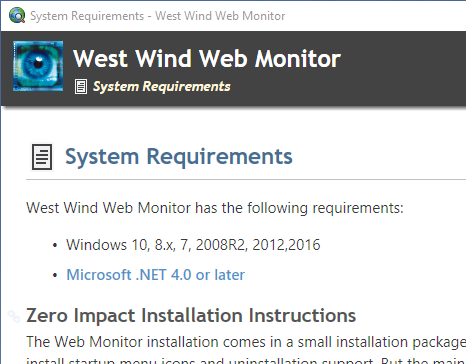Screen dimensions: 466x364
Task: Click the bullet point before Microsoft .NET
Action: (x=55, y=275)
